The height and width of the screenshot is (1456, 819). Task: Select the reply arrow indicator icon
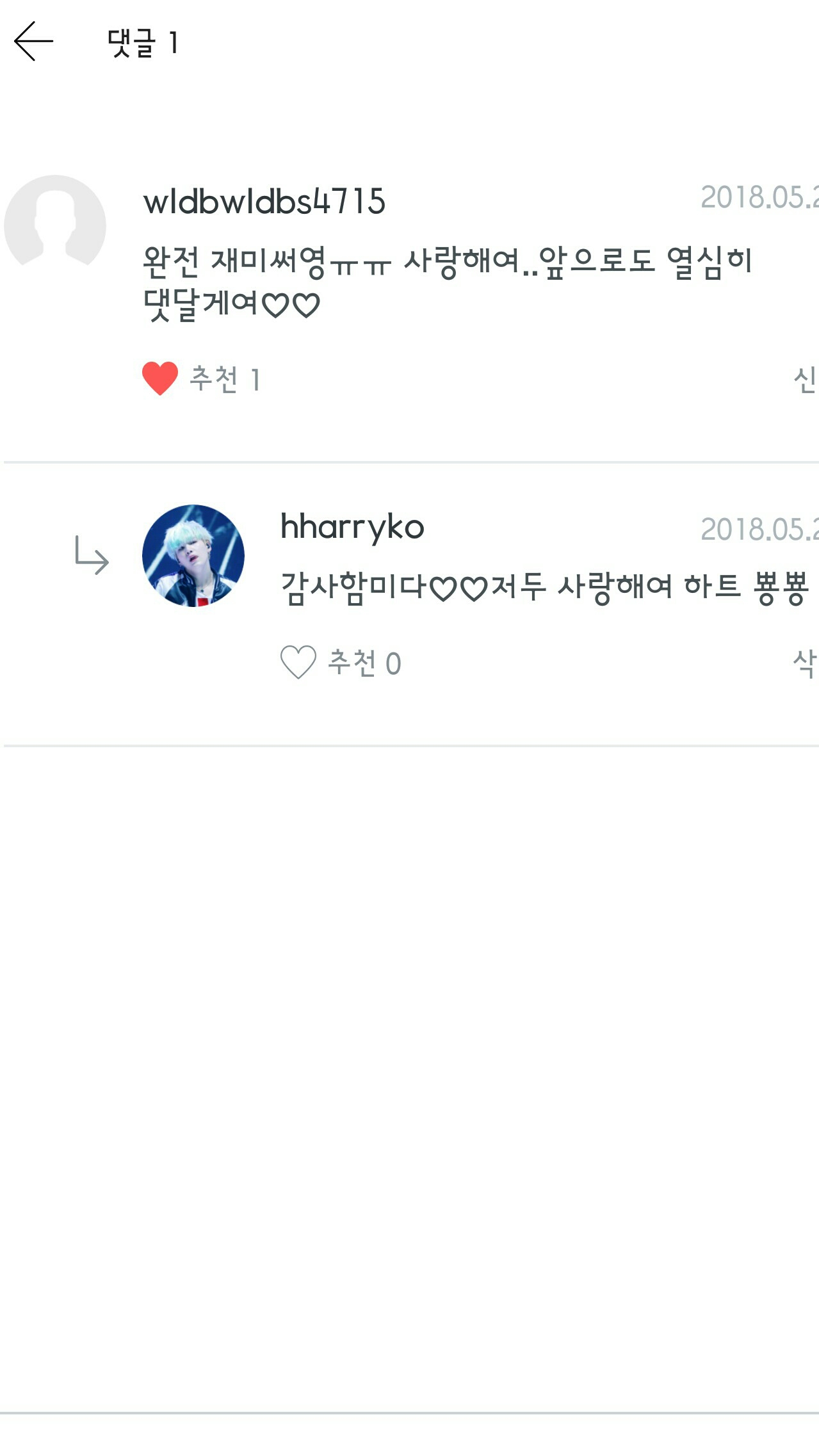point(92,555)
